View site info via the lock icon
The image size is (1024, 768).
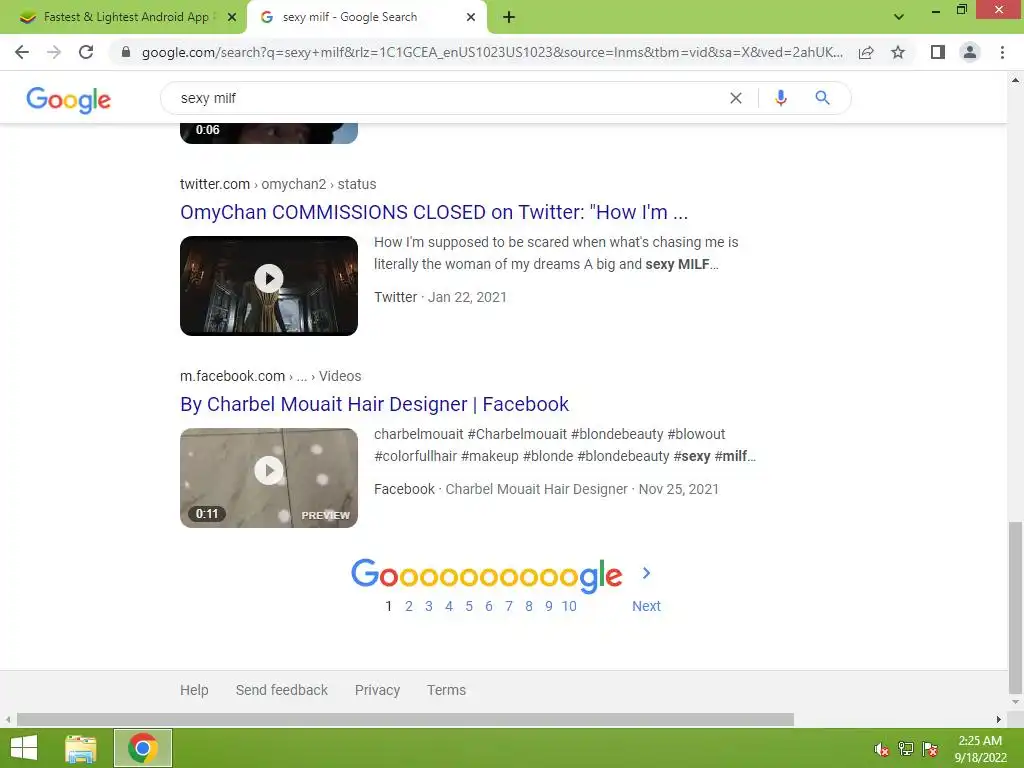(126, 52)
